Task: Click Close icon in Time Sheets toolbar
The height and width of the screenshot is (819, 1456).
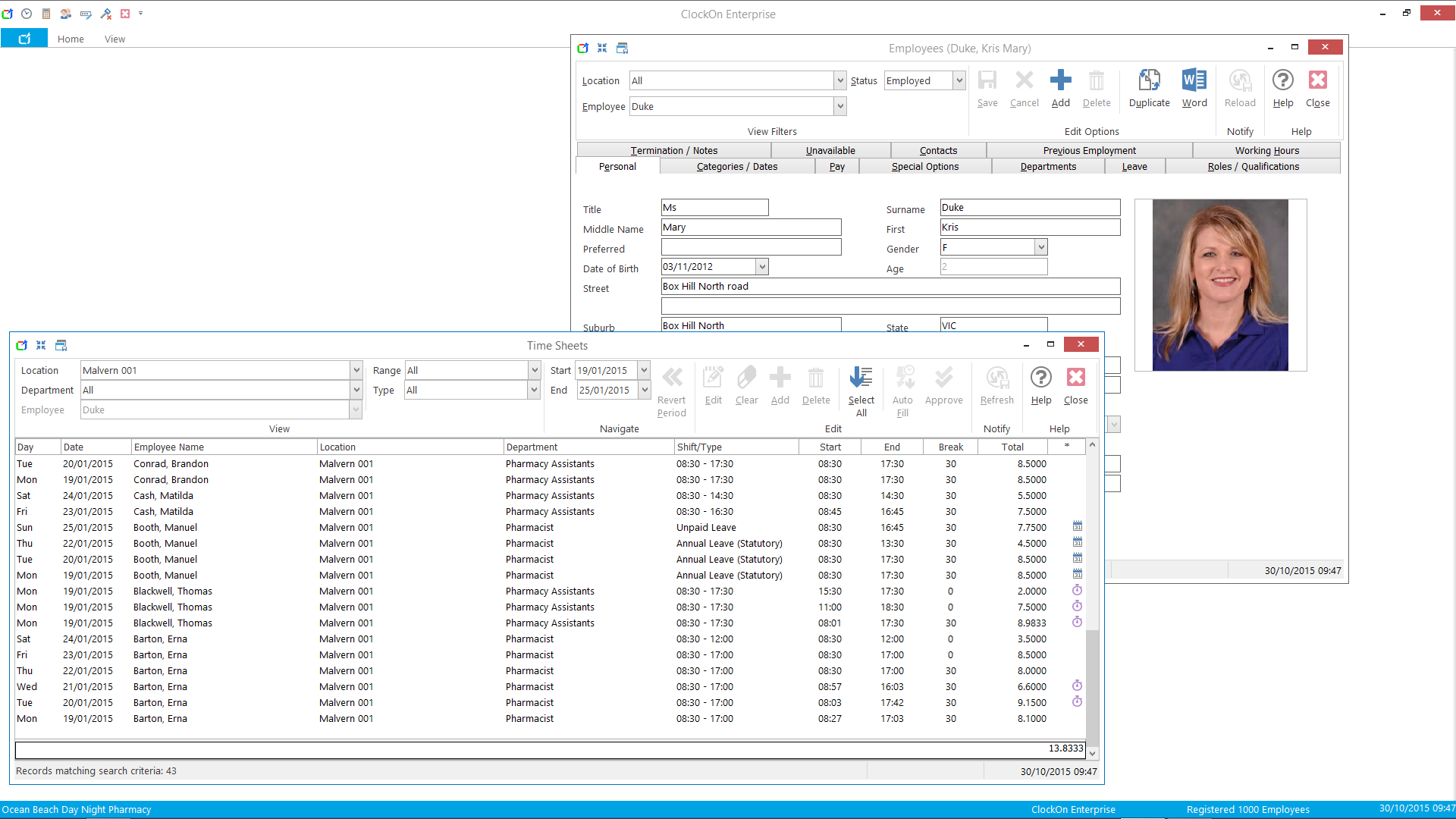Action: [x=1075, y=378]
